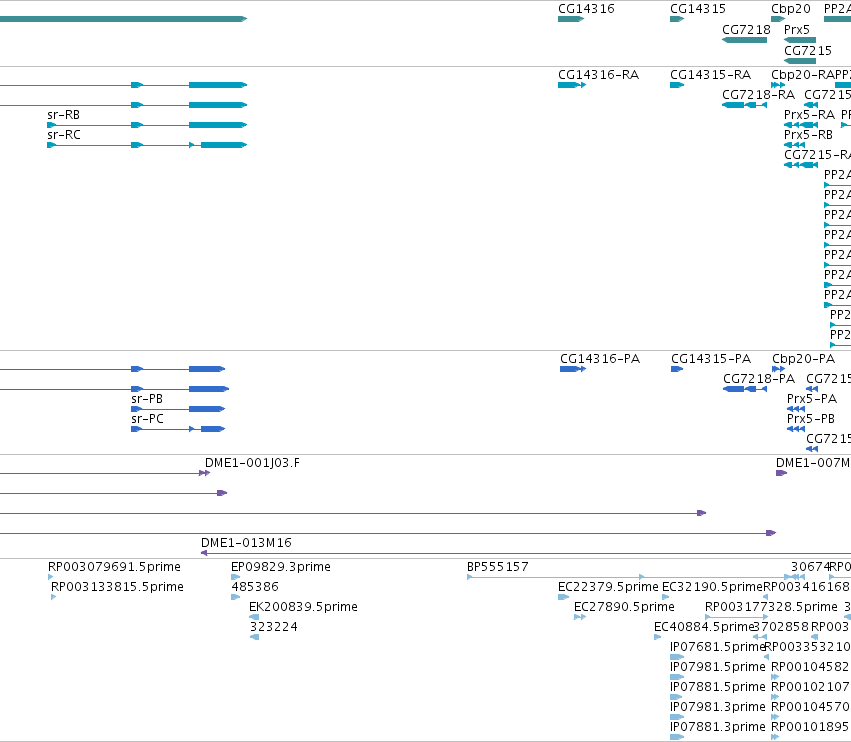Select the sr-PB protein label
This screenshot has height=742, width=851.
pos(147,399)
